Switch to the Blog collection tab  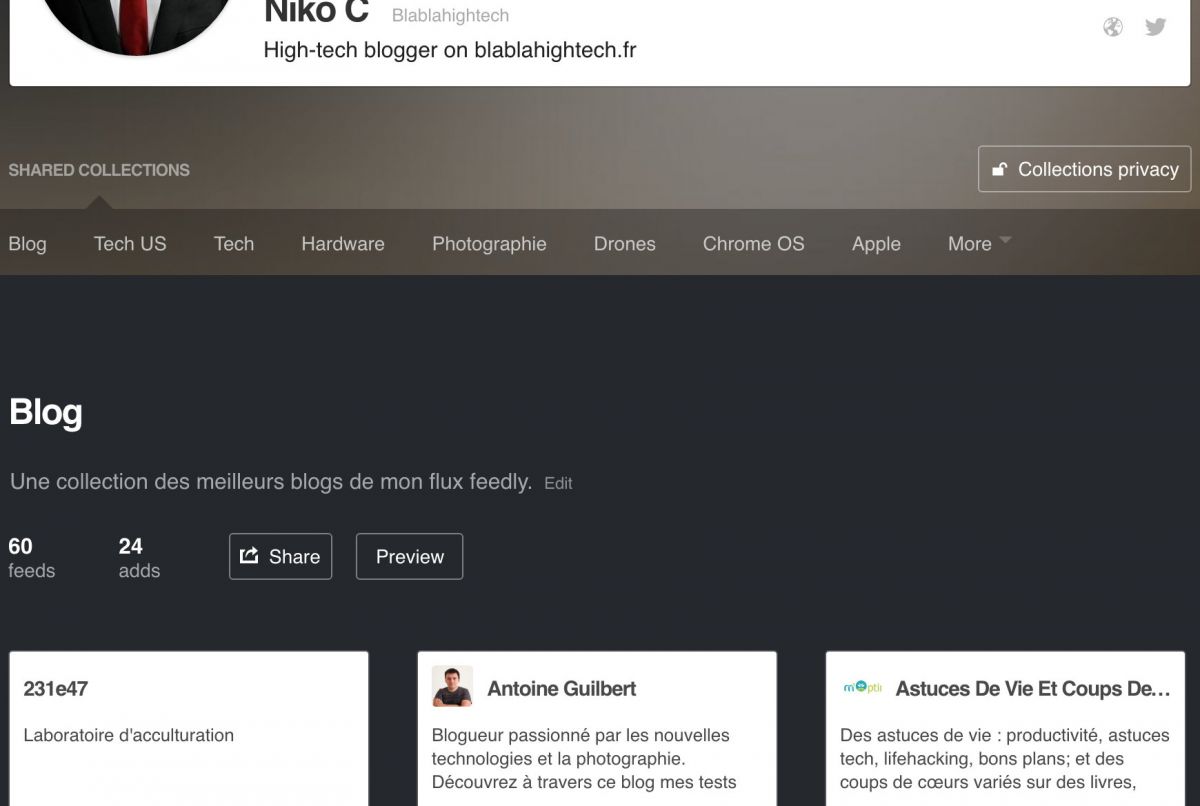pos(27,244)
